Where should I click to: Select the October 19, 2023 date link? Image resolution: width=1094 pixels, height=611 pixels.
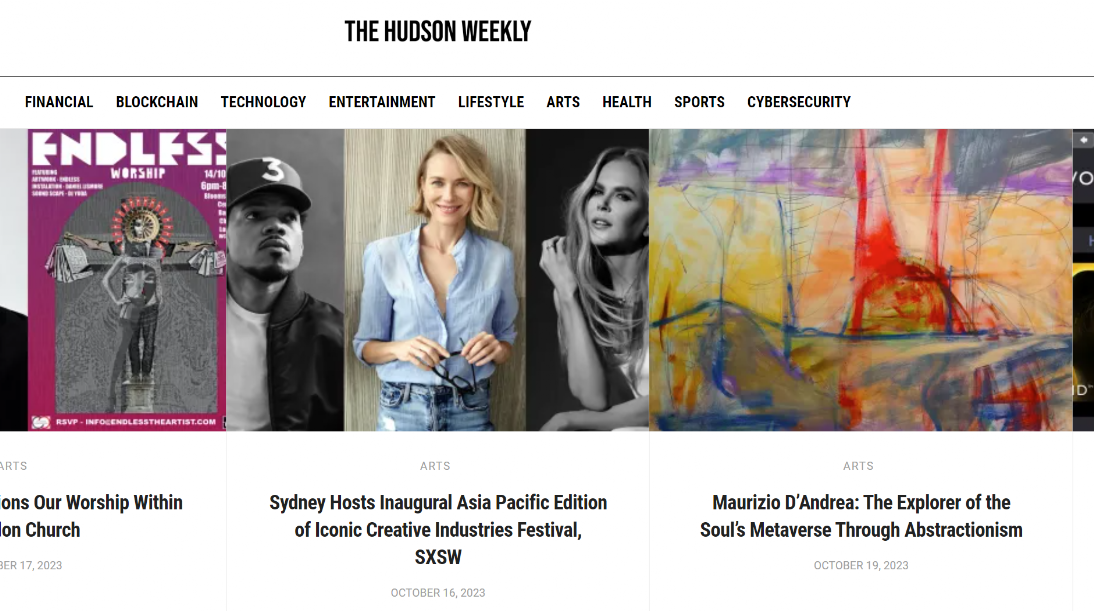click(861, 565)
